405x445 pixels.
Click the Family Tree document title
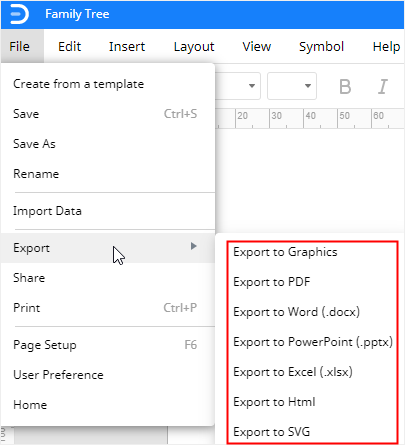coord(77,14)
